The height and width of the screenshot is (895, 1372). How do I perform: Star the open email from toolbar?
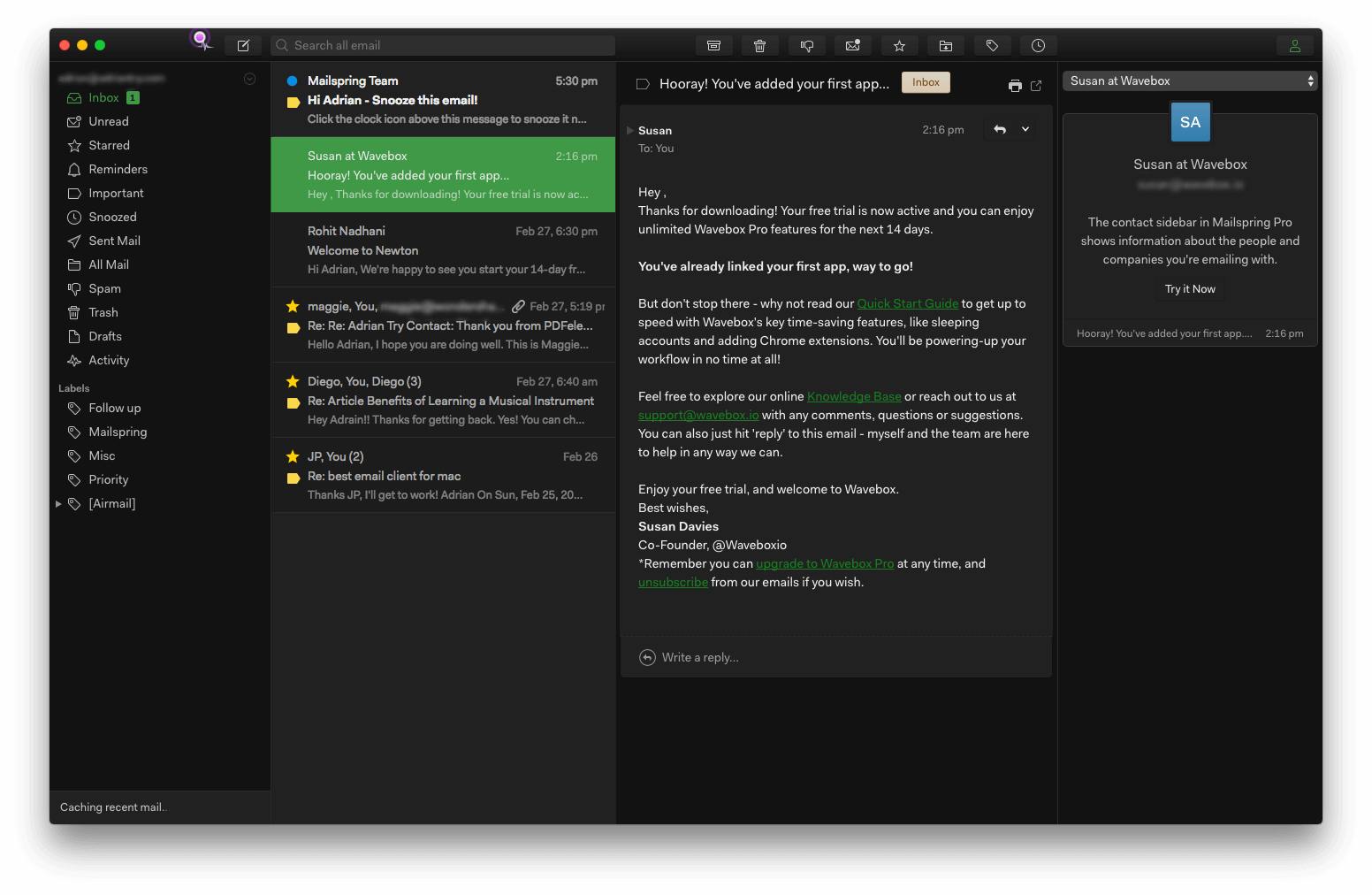point(899,45)
